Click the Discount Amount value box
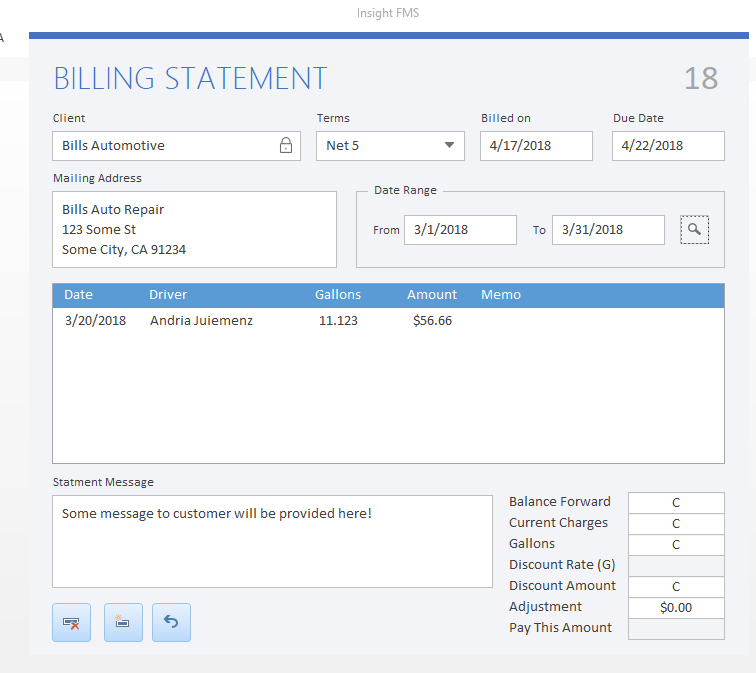756x673 pixels. (676, 587)
